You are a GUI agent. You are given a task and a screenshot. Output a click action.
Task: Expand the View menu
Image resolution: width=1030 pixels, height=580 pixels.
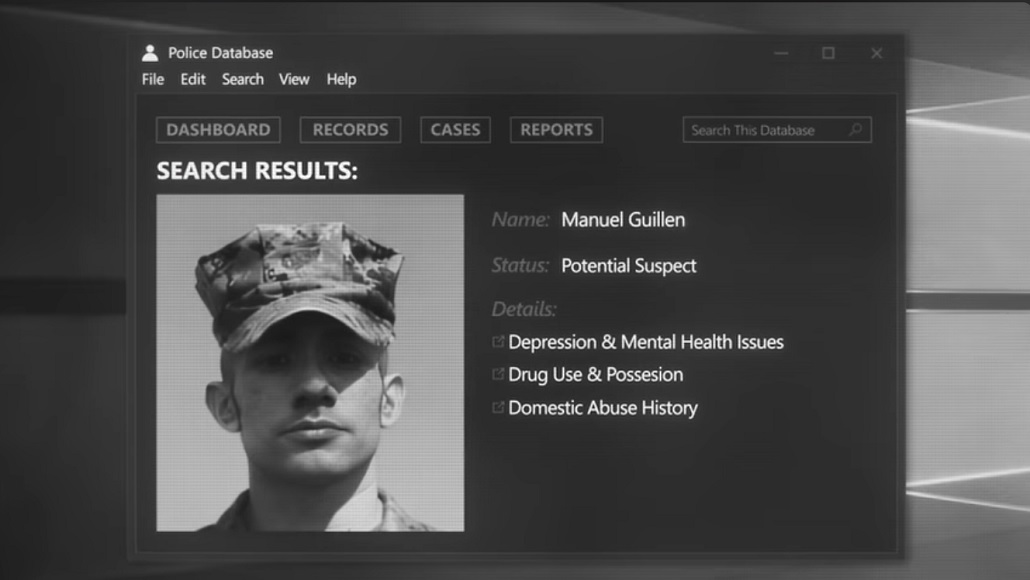point(294,79)
